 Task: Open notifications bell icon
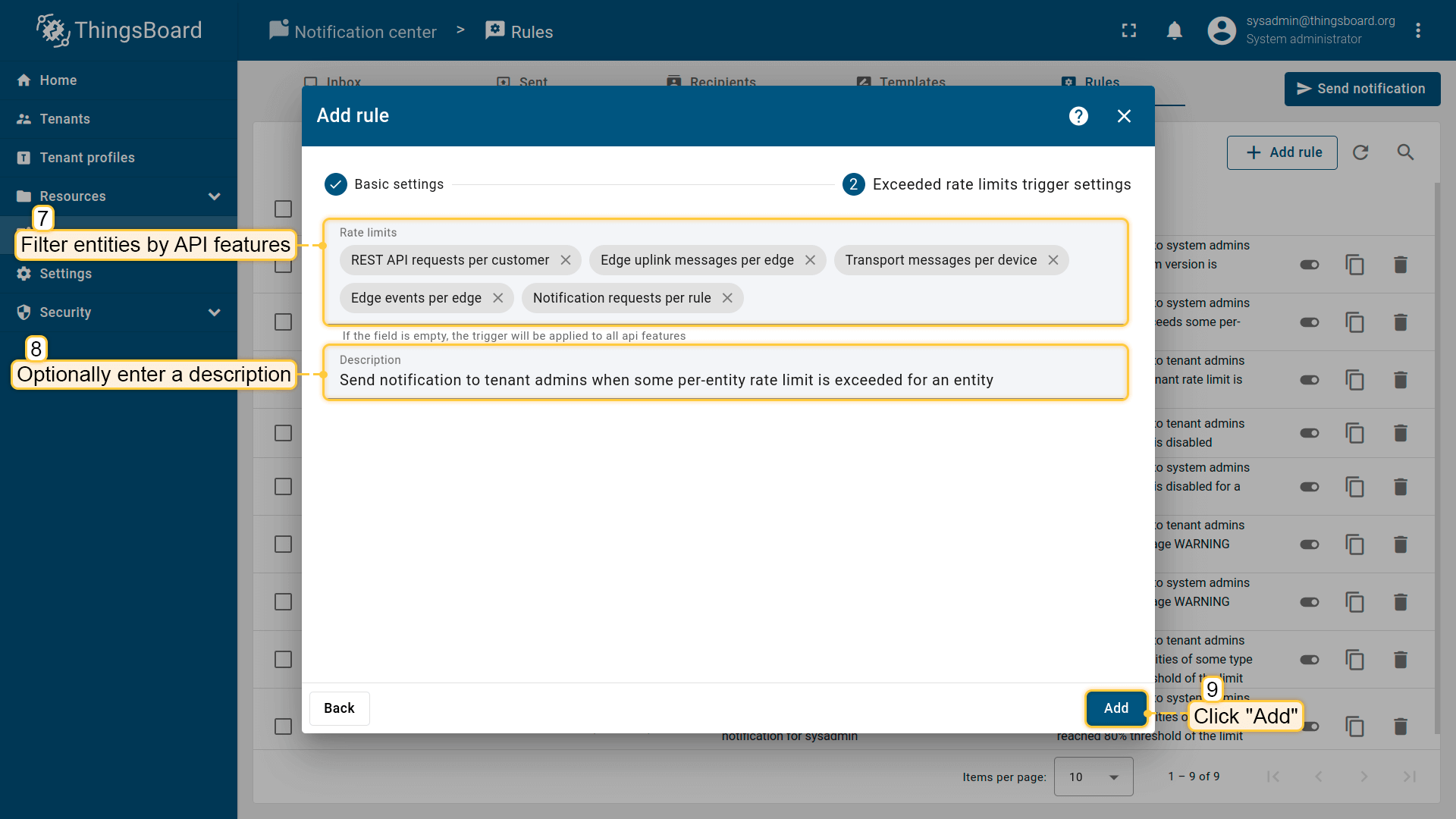point(1174,31)
